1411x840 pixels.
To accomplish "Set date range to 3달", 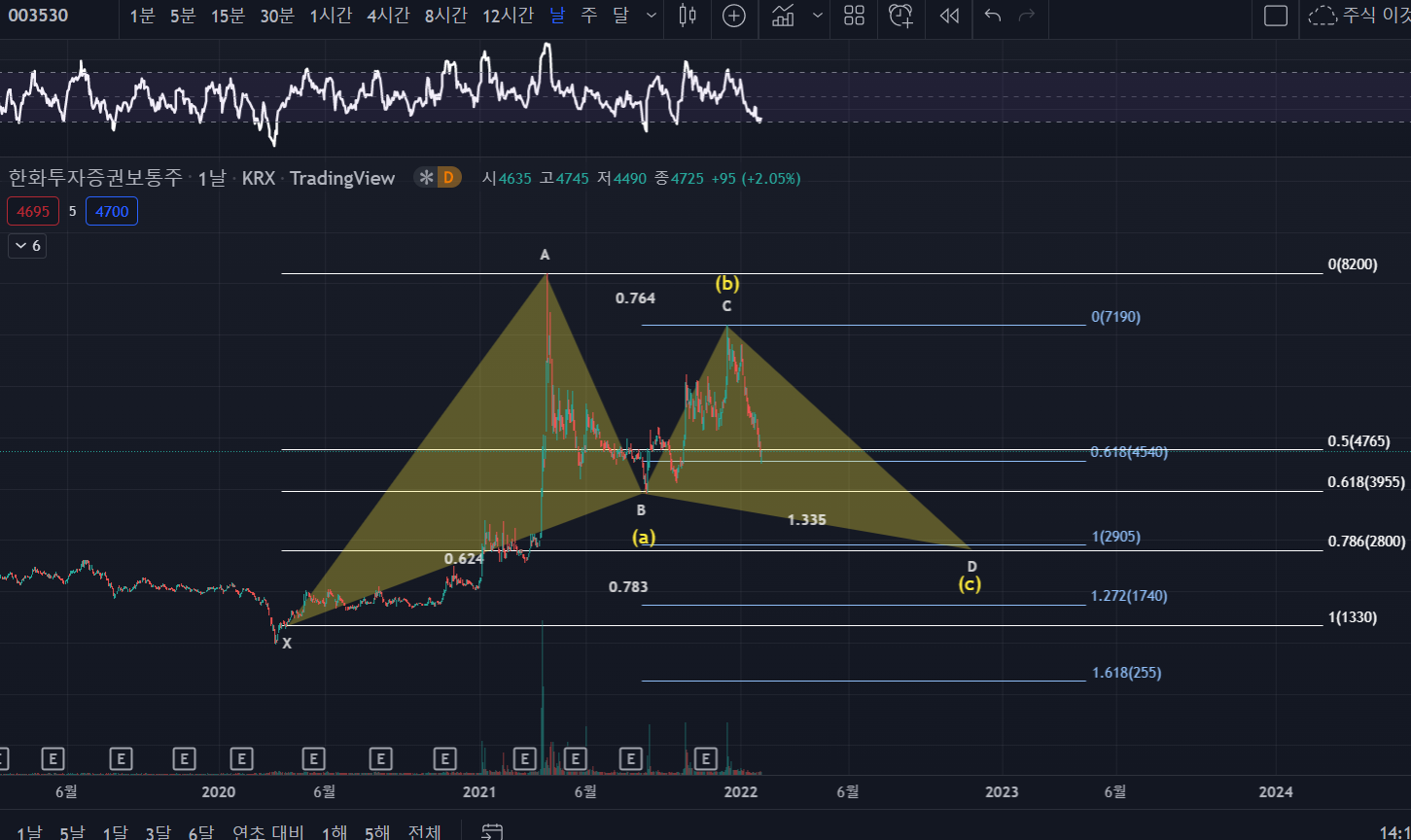I will click(x=158, y=832).
